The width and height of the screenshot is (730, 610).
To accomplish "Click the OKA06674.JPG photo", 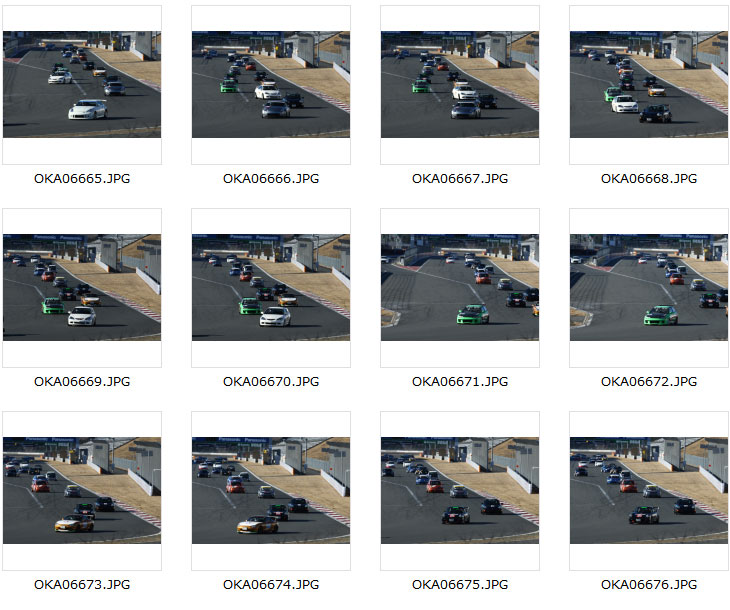I will click(271, 490).
